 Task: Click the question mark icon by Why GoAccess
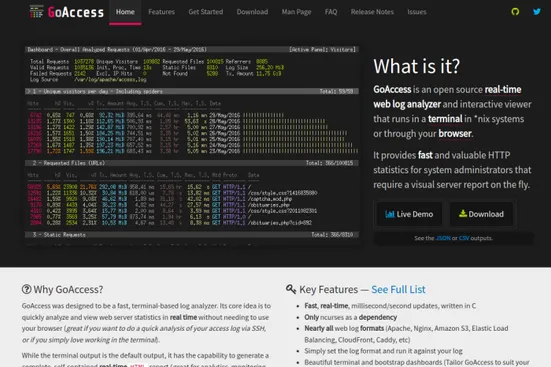click(x=26, y=289)
